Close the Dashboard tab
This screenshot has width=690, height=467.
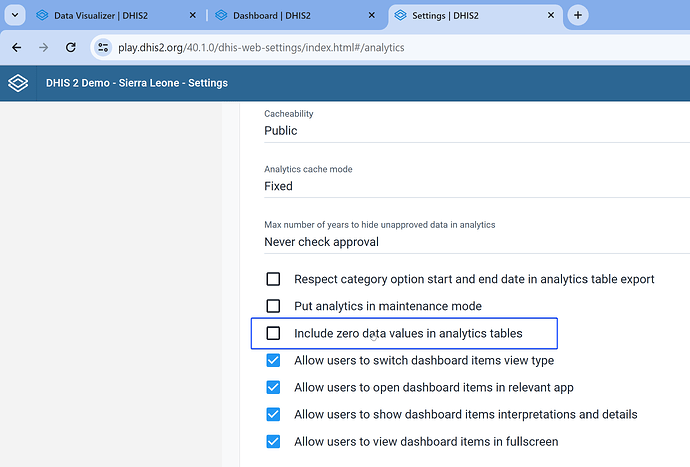[x=371, y=15]
